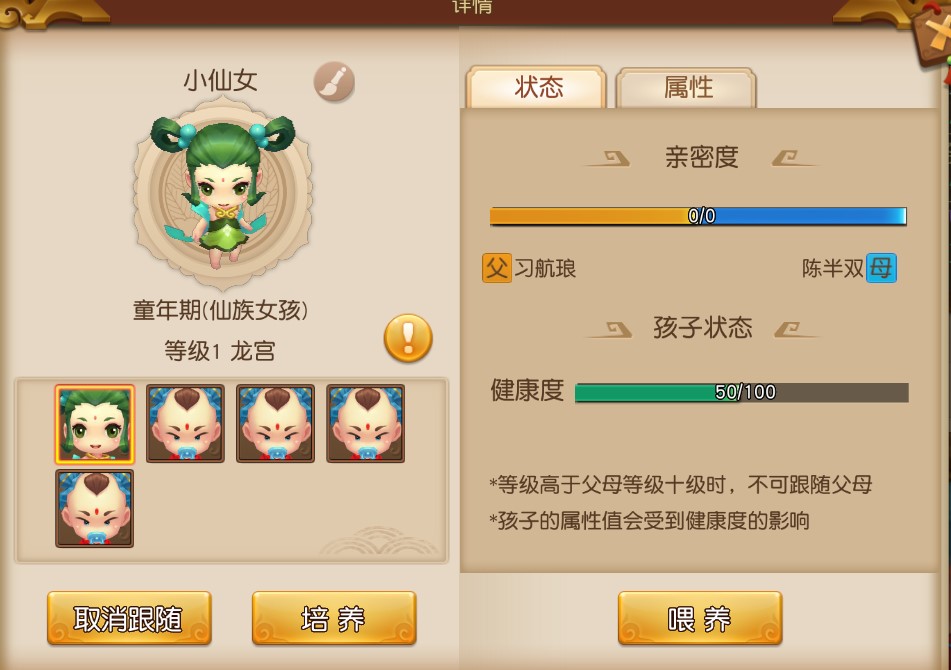The width and height of the screenshot is (951, 670).
Task: Switch to the 属性 tab
Action: (x=687, y=87)
